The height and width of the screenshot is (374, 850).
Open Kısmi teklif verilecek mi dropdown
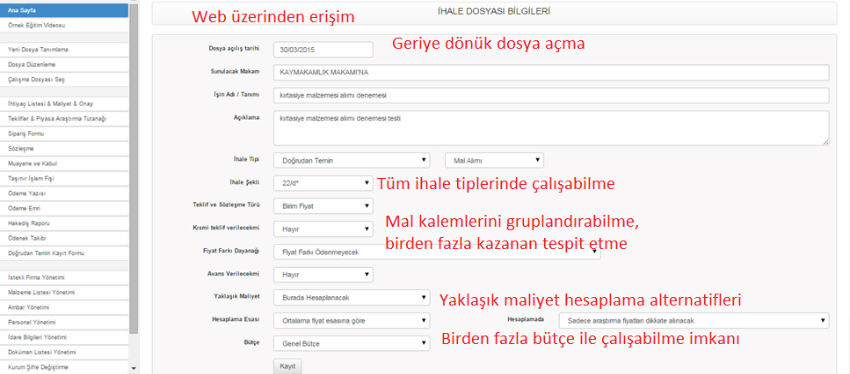(323, 229)
